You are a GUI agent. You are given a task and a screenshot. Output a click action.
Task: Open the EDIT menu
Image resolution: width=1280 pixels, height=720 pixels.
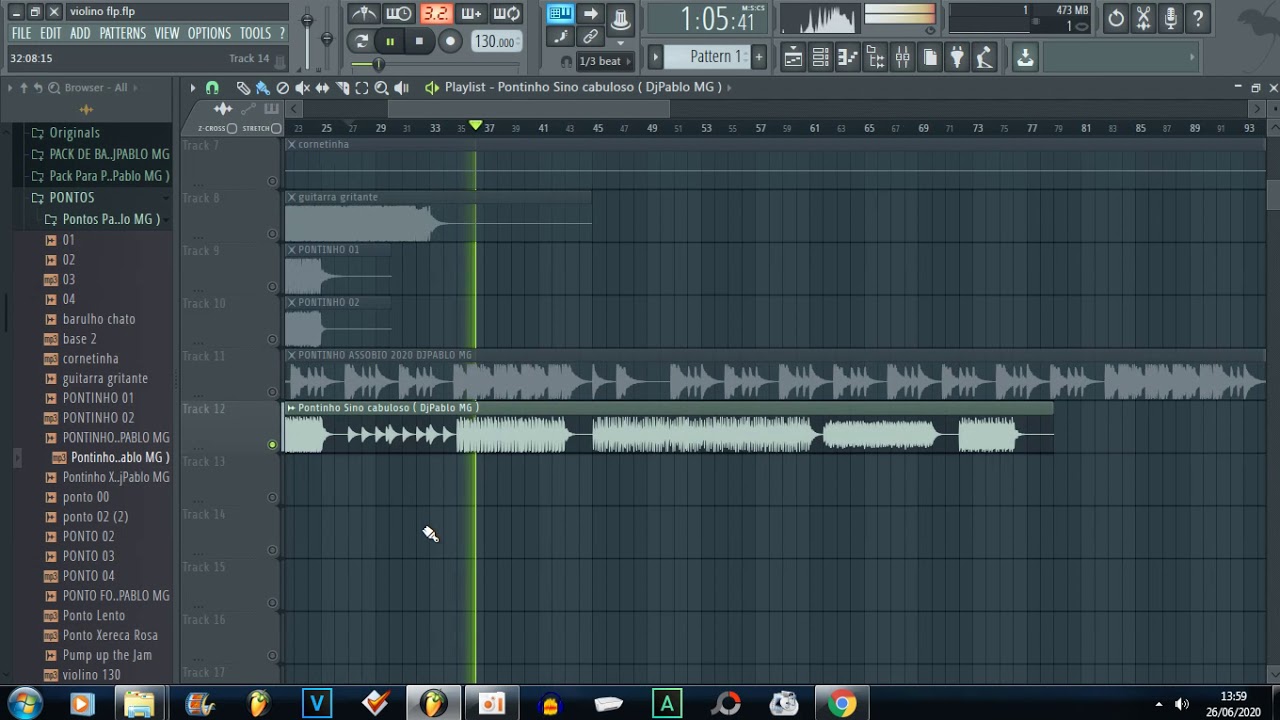pos(51,33)
